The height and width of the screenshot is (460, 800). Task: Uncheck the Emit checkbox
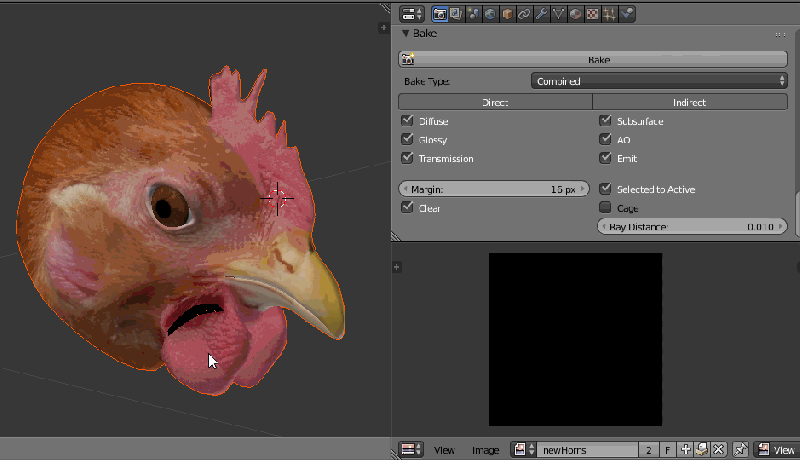(605, 158)
